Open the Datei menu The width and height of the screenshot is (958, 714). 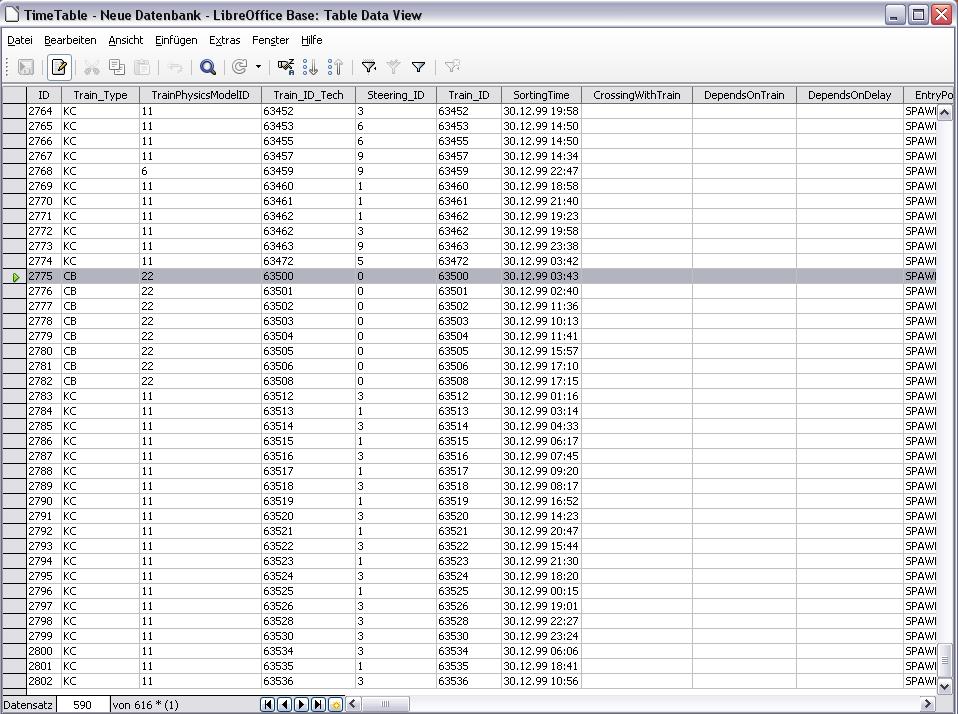pyautogui.click(x=20, y=40)
